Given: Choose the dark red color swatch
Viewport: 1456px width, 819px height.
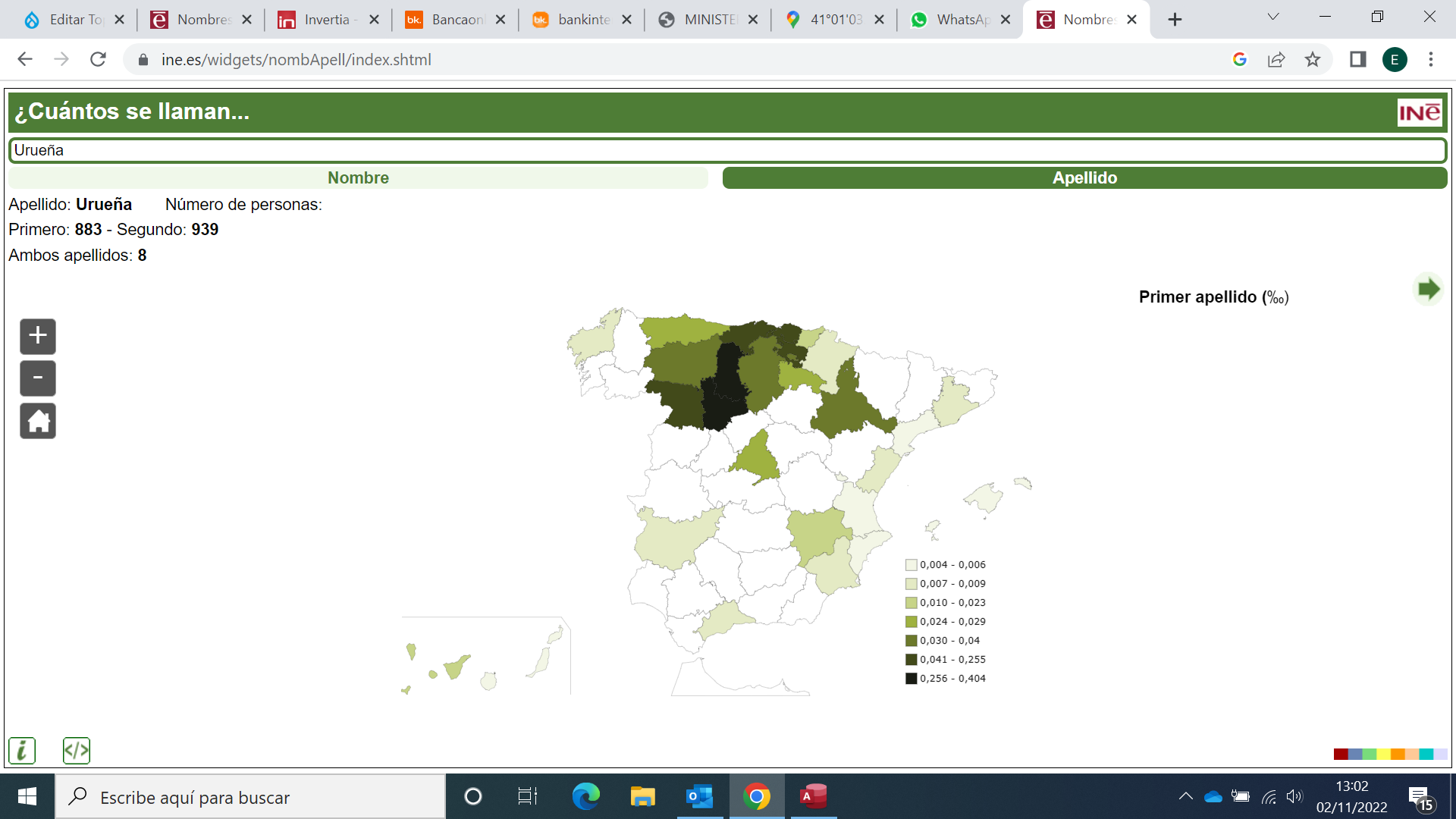Looking at the screenshot, I should click(x=1340, y=754).
